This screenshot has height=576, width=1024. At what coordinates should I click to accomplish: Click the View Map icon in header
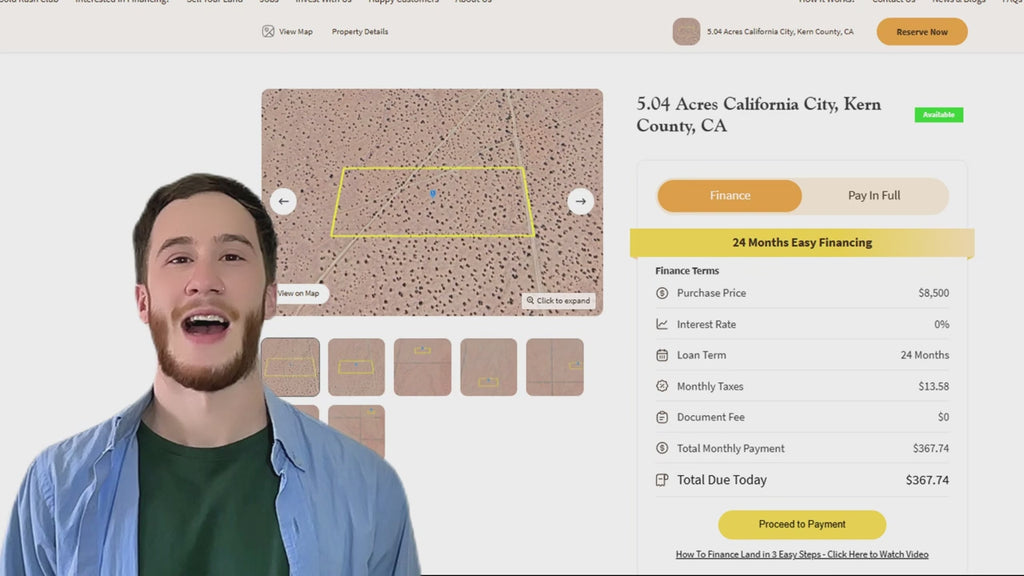tap(268, 31)
